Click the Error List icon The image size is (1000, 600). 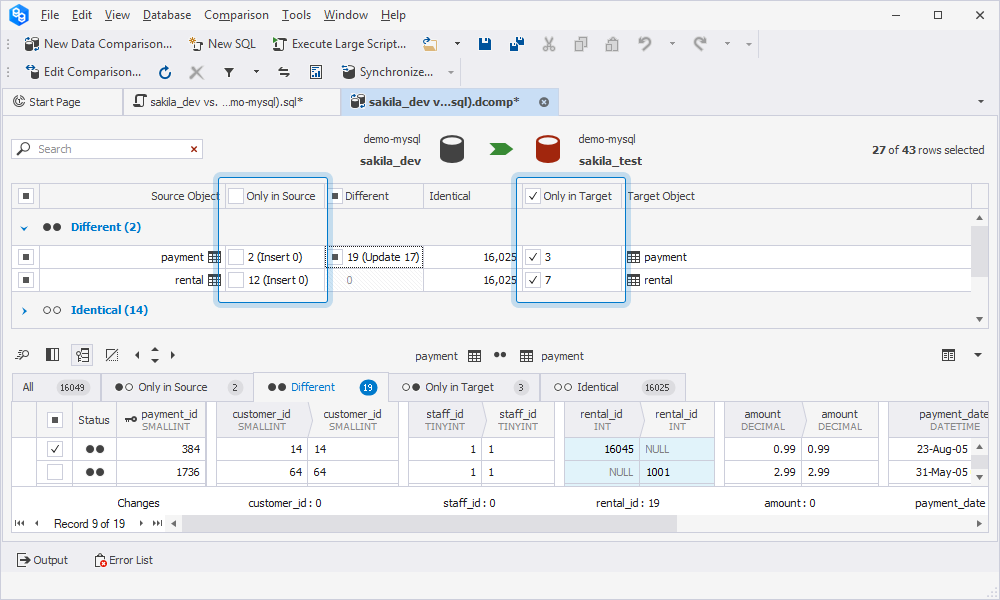[x=123, y=560]
